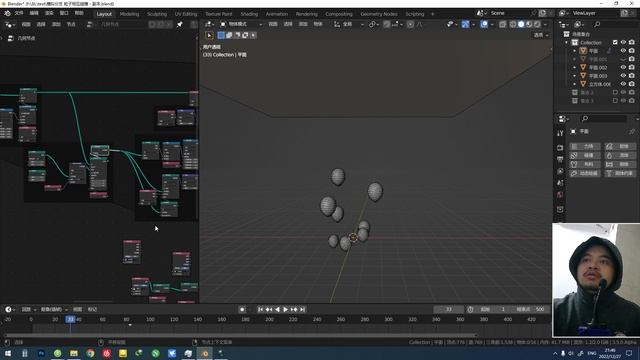Image resolution: width=640 pixels, height=360 pixels.
Task: Open the Scripting workspace tab
Action: (415, 14)
